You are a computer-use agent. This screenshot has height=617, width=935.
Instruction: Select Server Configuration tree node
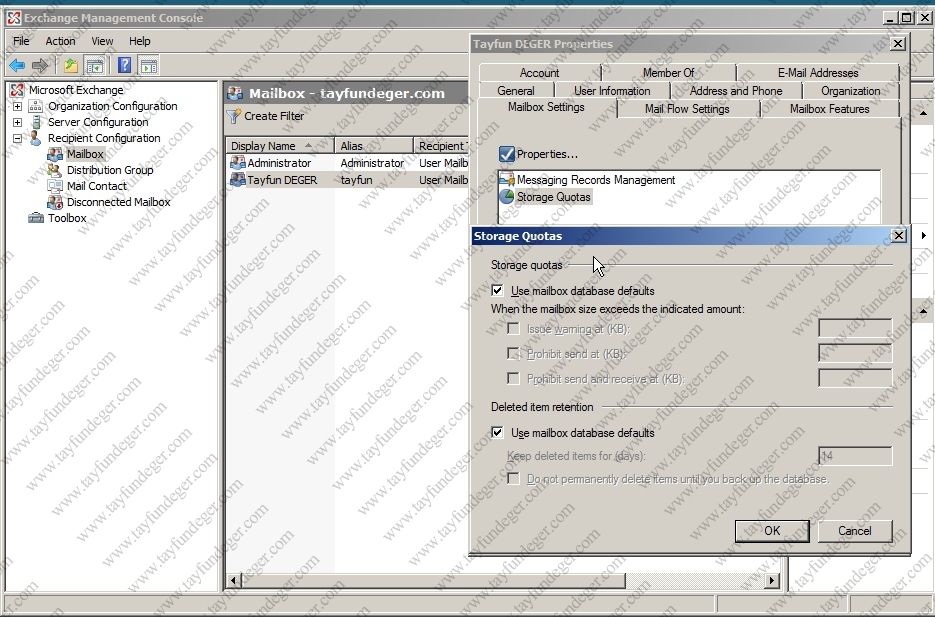coord(98,122)
